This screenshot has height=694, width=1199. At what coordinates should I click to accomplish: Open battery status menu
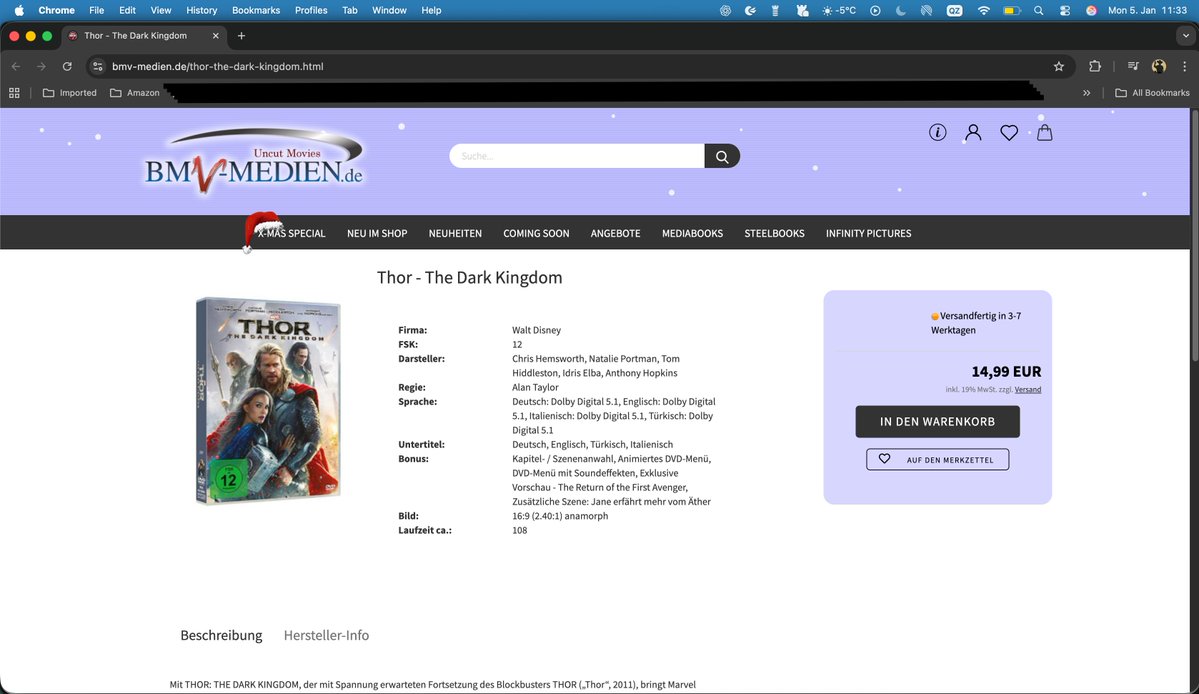click(1011, 11)
